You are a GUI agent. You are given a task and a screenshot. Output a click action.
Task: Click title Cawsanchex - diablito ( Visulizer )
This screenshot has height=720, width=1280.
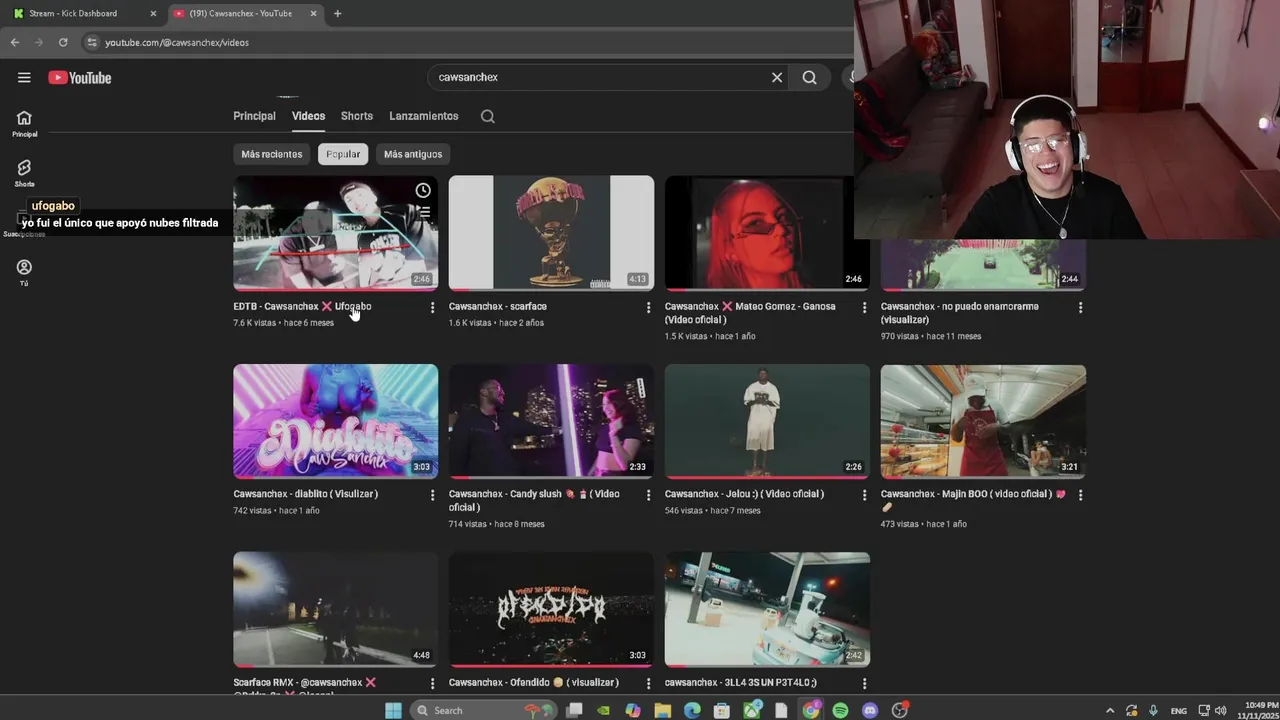click(x=305, y=494)
